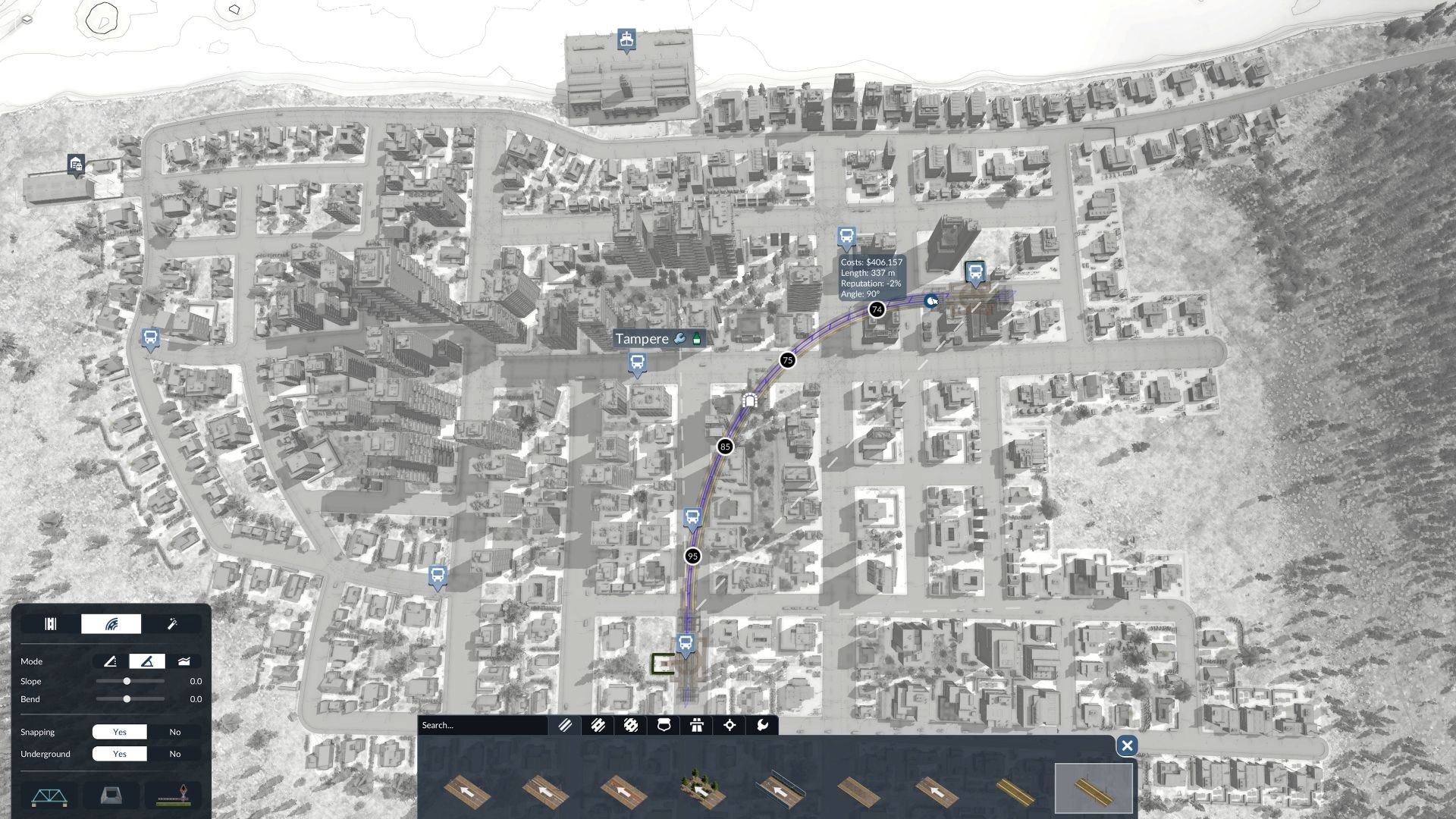Choose the truss bridge type
This screenshot has width=1456, height=819.
click(x=49, y=796)
